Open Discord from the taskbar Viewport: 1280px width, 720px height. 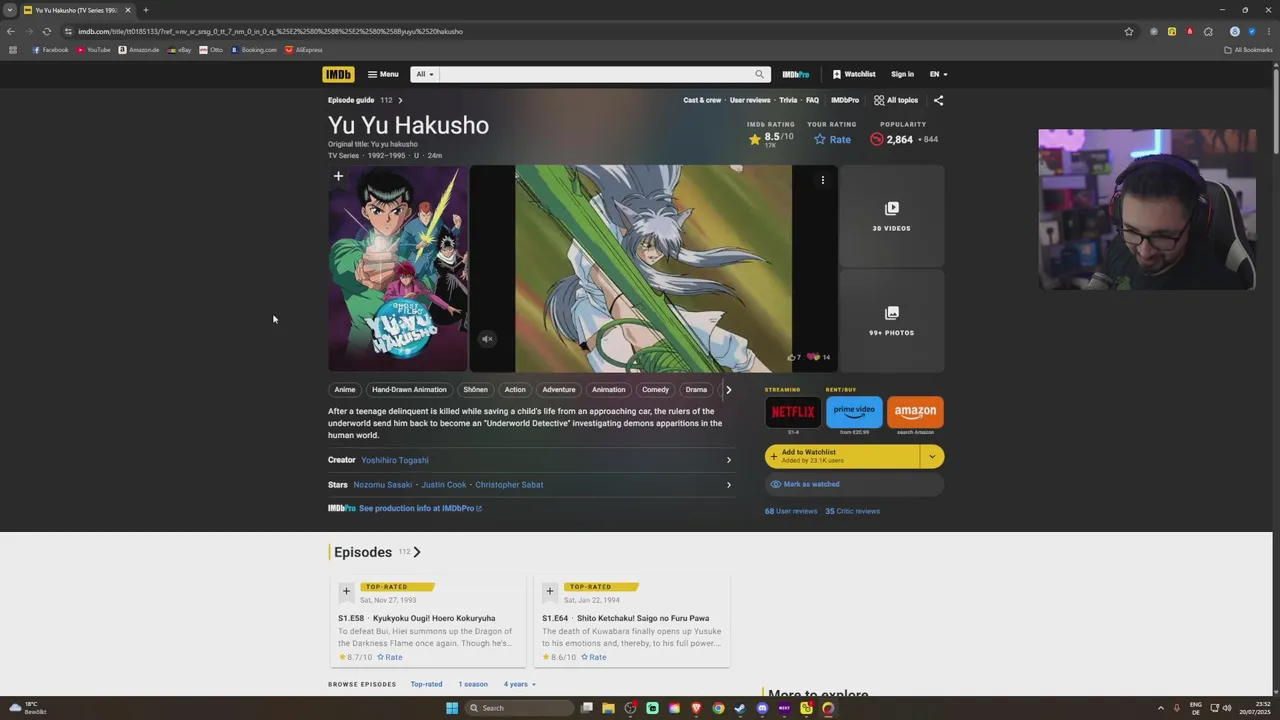762,708
